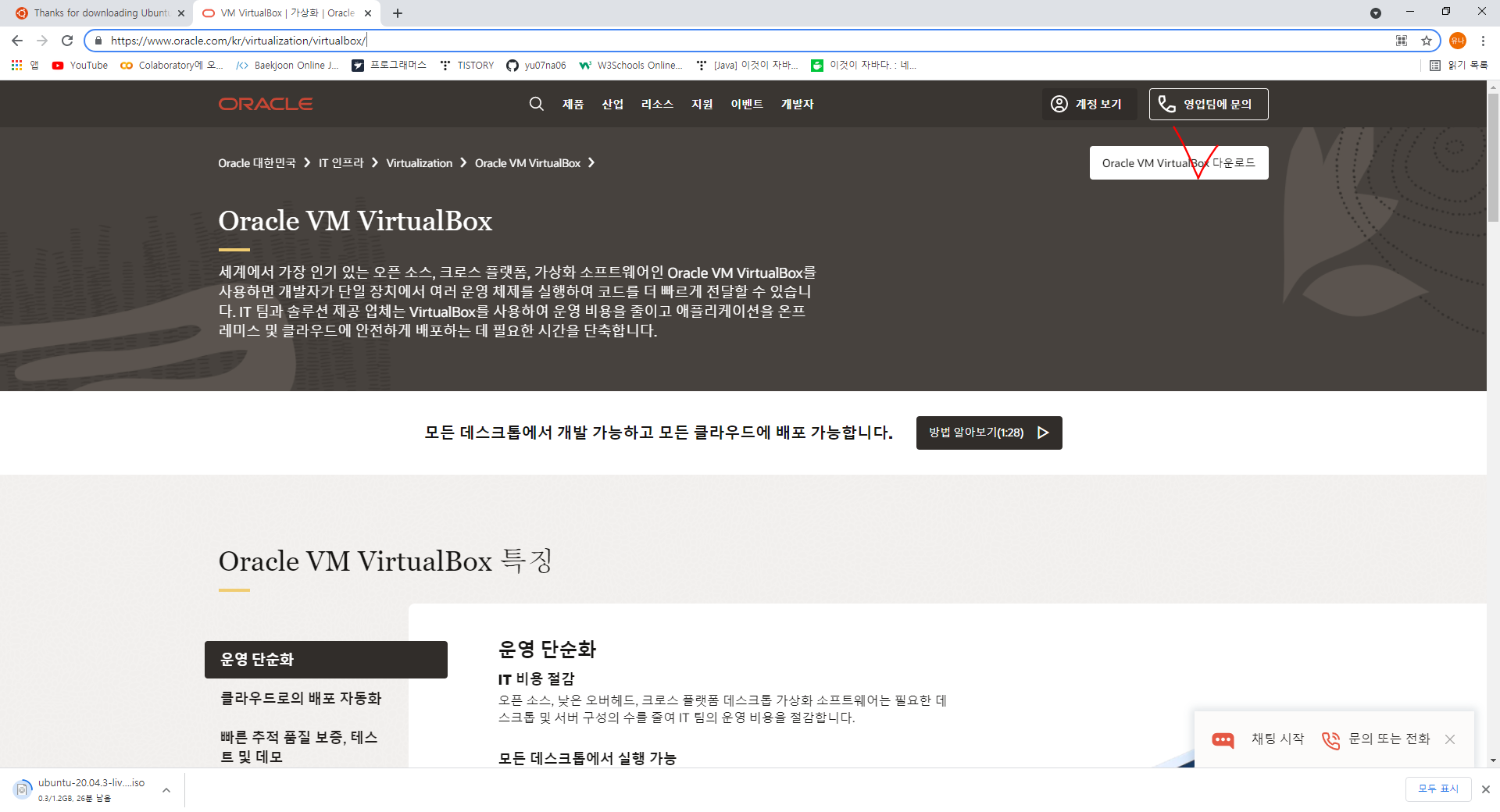Expand the ubuntu iso download options arrow
The width and height of the screenshot is (1500, 812).
pyautogui.click(x=166, y=790)
